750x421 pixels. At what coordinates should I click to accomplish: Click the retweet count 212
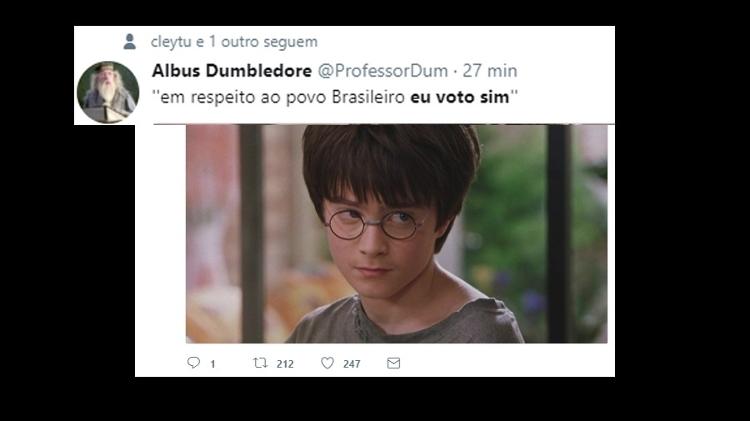pos(285,364)
